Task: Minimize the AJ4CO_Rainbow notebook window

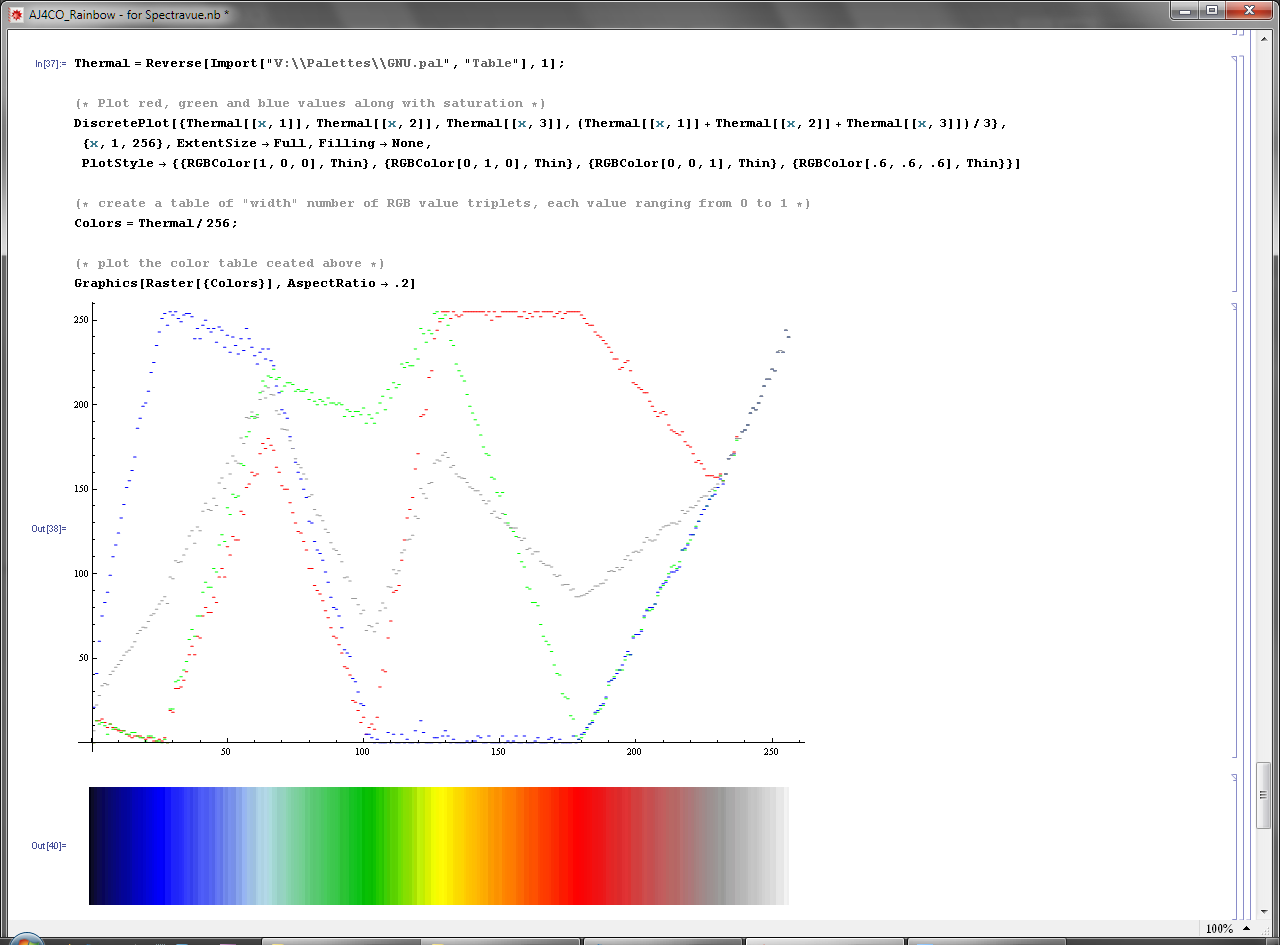Action: (1184, 11)
